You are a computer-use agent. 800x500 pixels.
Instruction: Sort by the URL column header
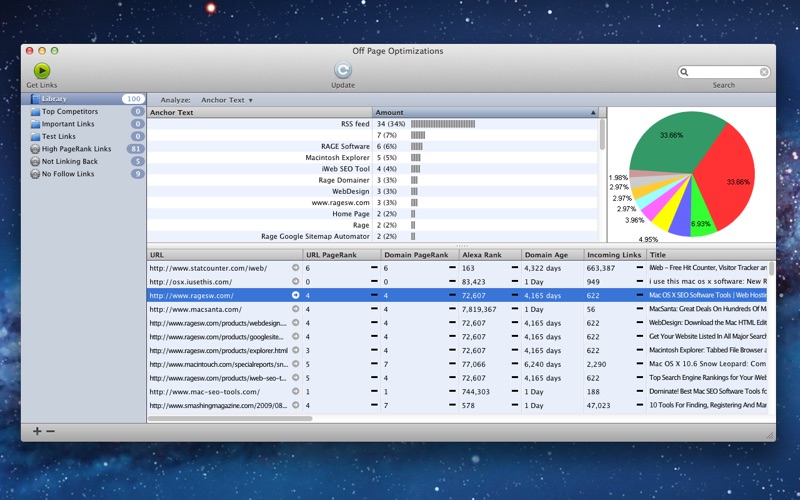pyautogui.click(x=224, y=255)
